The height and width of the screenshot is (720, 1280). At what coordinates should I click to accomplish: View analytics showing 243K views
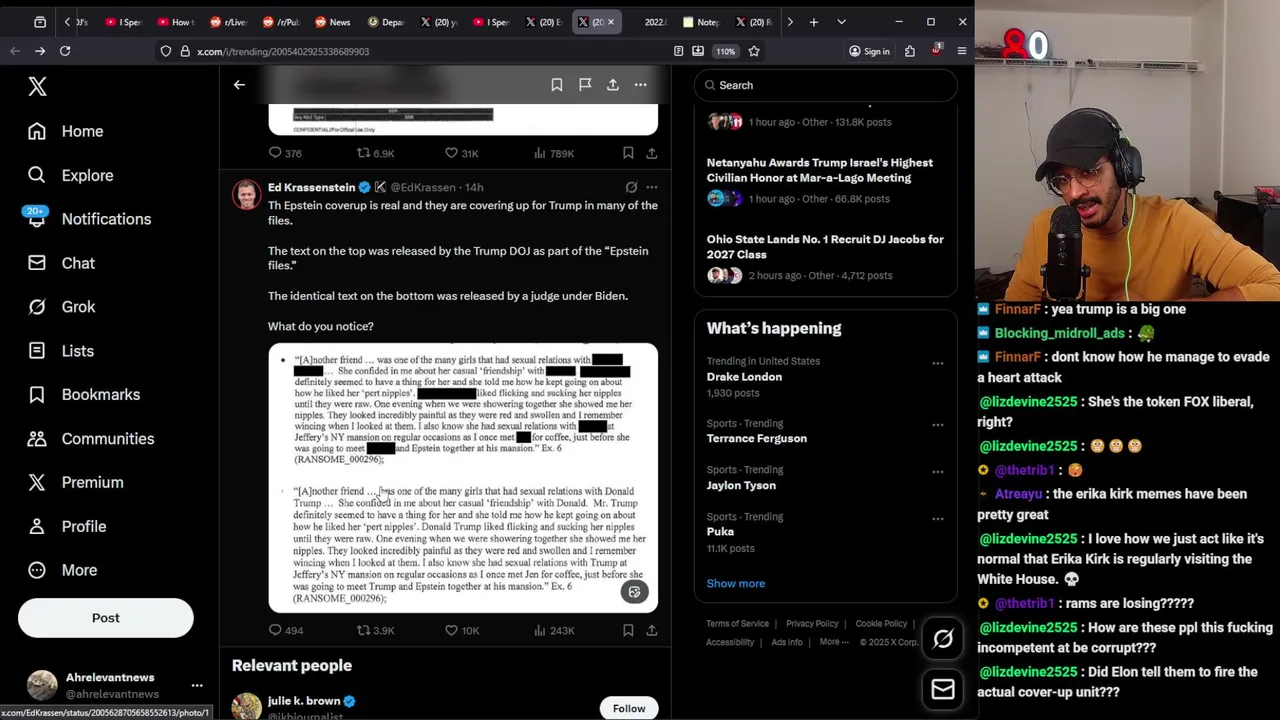pyautogui.click(x=553, y=630)
